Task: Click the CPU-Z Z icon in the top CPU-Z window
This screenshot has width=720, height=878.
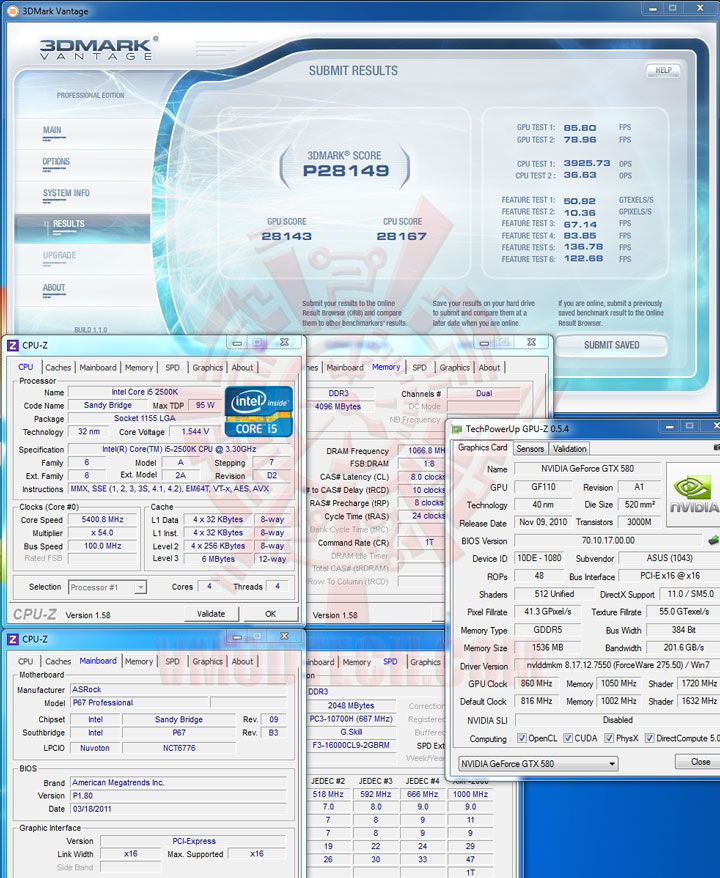Action: point(13,345)
